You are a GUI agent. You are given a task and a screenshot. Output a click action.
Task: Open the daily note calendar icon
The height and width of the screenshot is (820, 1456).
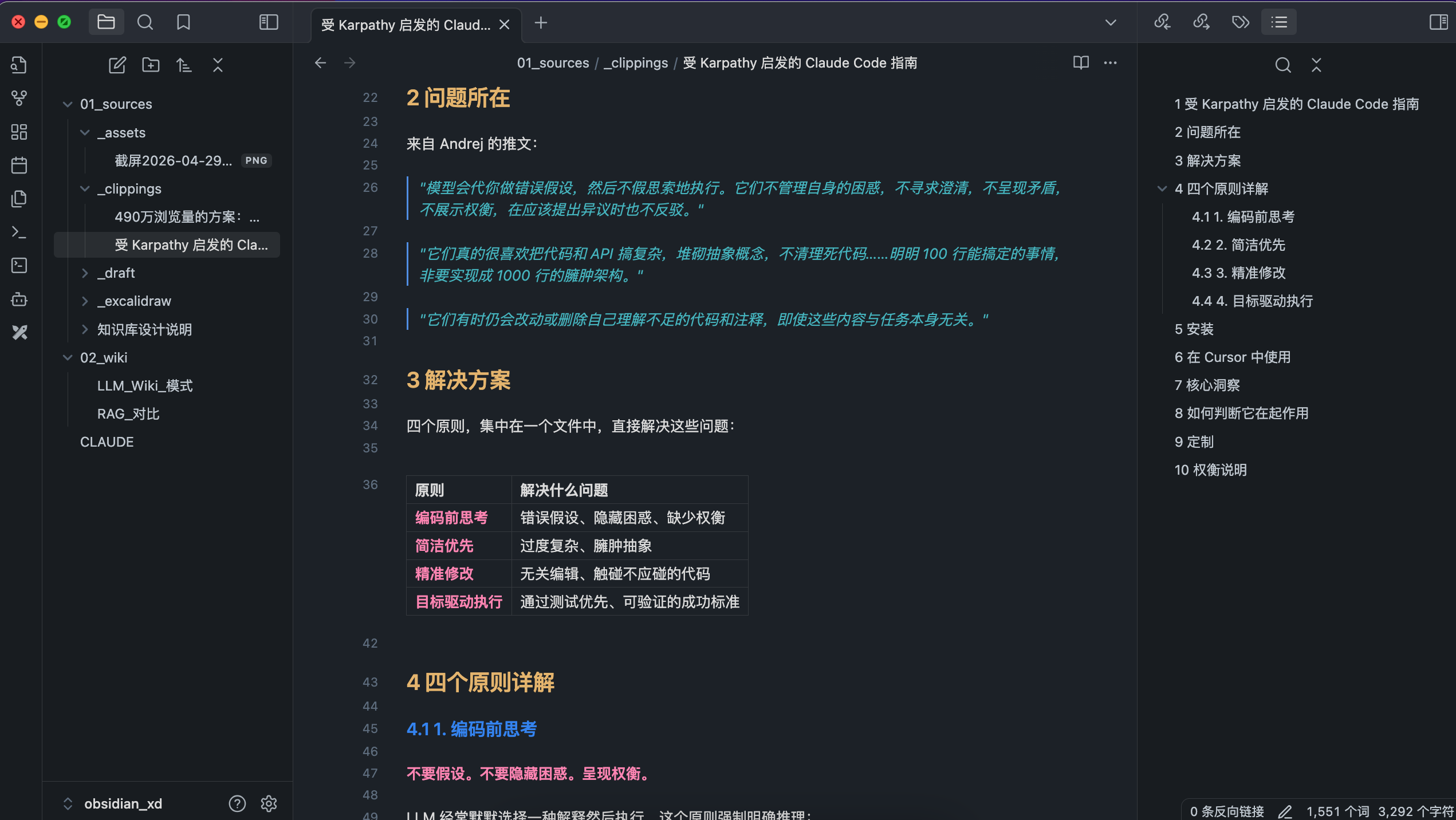(19, 165)
